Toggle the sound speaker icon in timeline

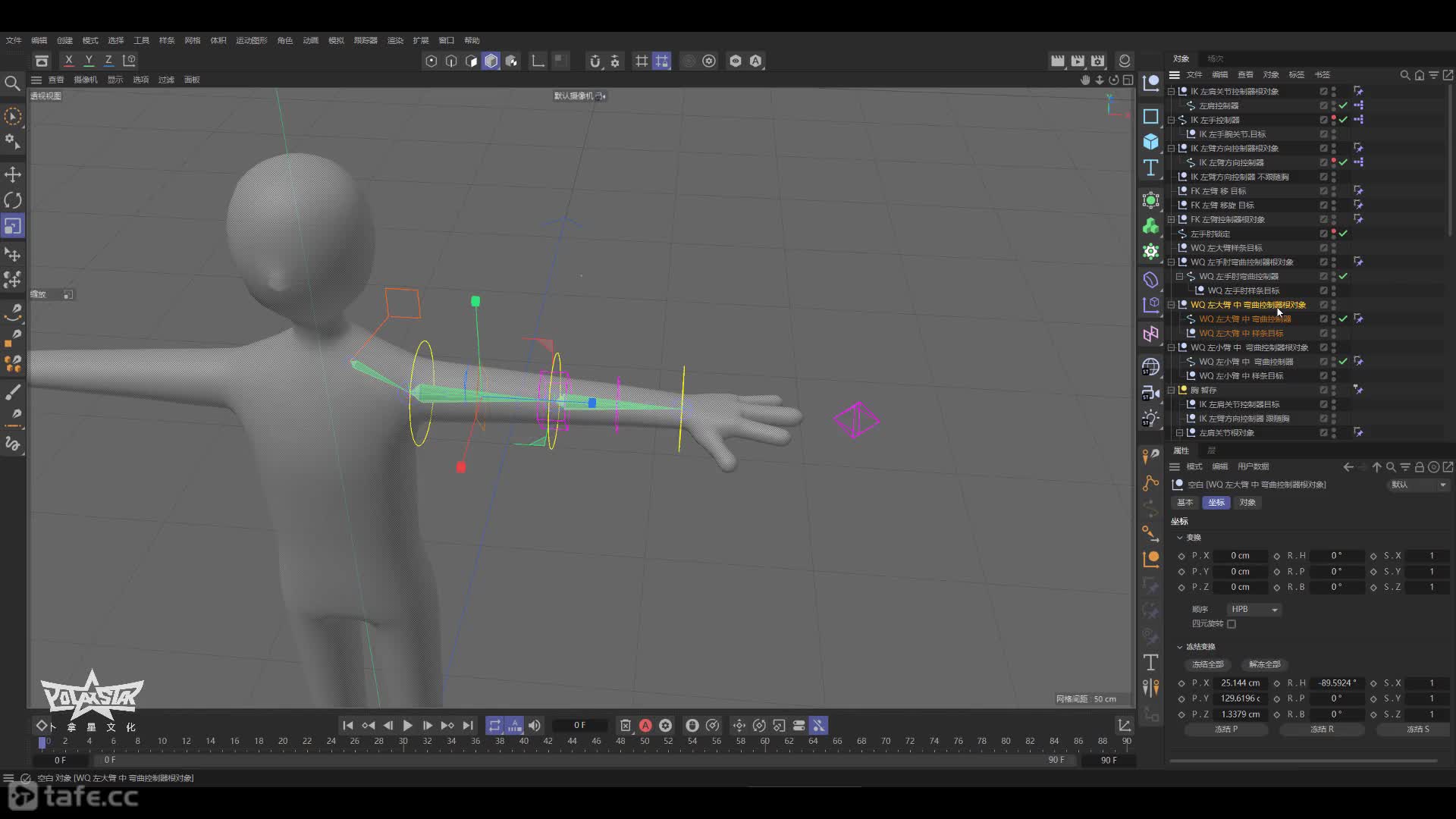(535, 726)
